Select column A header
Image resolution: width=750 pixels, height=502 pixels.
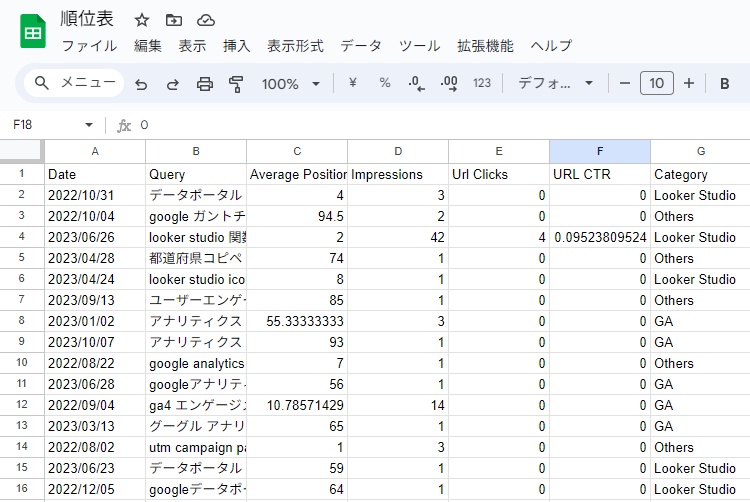tap(95, 152)
